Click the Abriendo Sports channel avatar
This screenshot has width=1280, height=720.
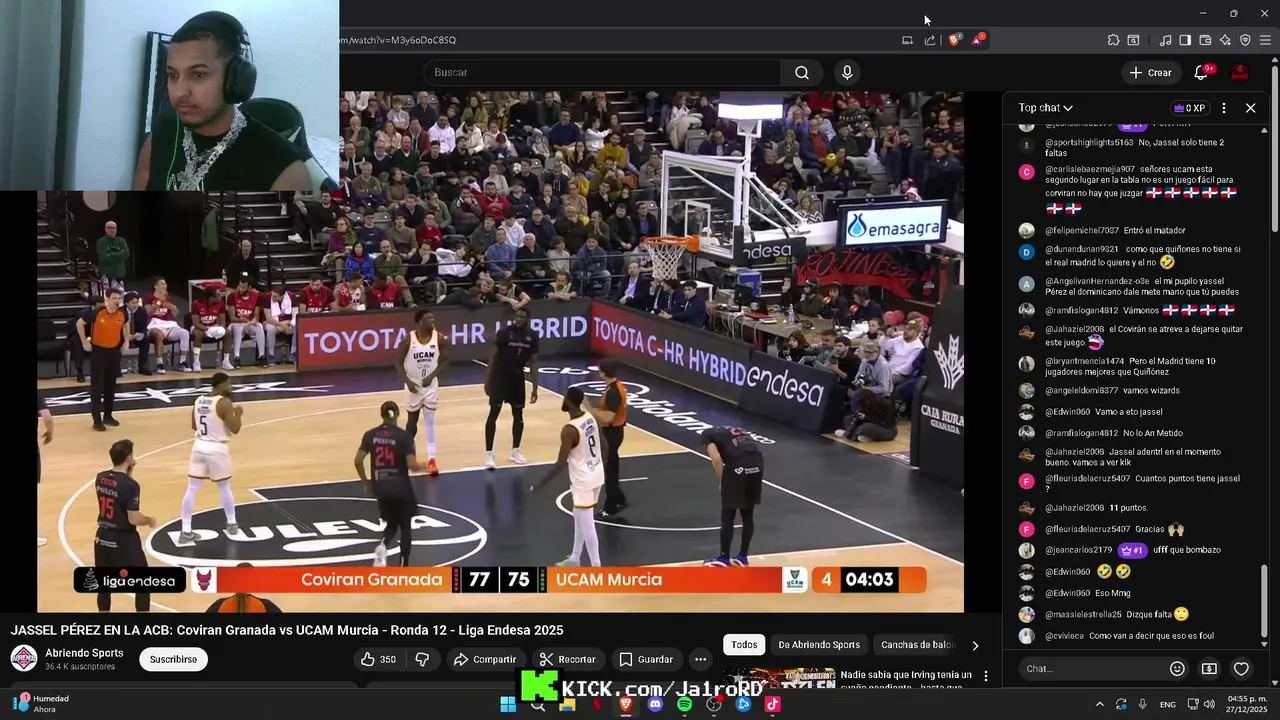(24, 659)
